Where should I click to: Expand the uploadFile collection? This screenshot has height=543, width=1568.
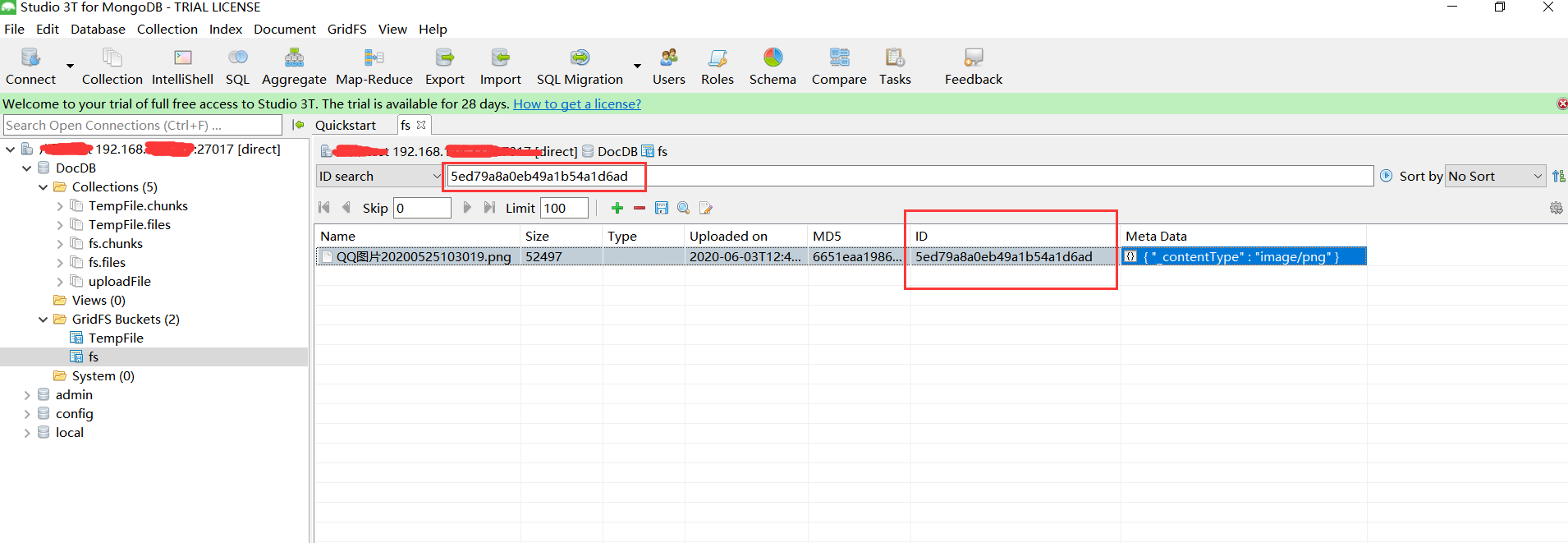click(x=60, y=281)
